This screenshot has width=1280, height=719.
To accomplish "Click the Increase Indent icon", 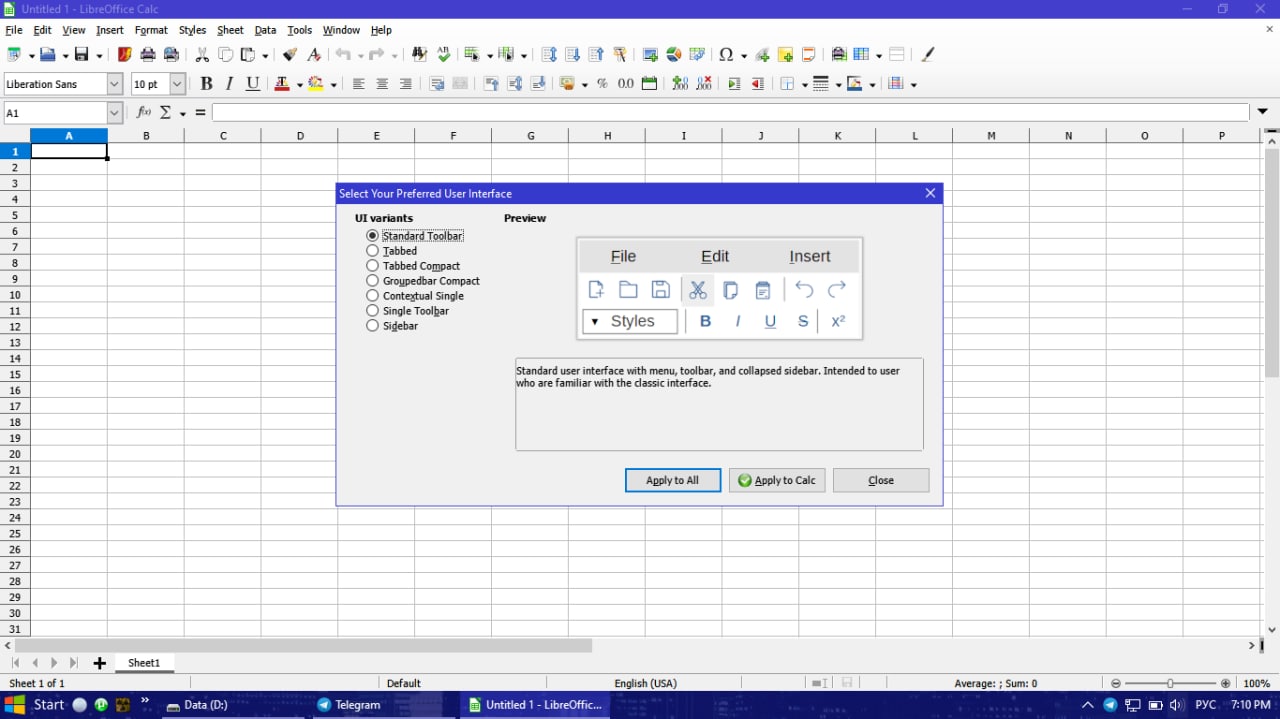I will (x=734, y=84).
